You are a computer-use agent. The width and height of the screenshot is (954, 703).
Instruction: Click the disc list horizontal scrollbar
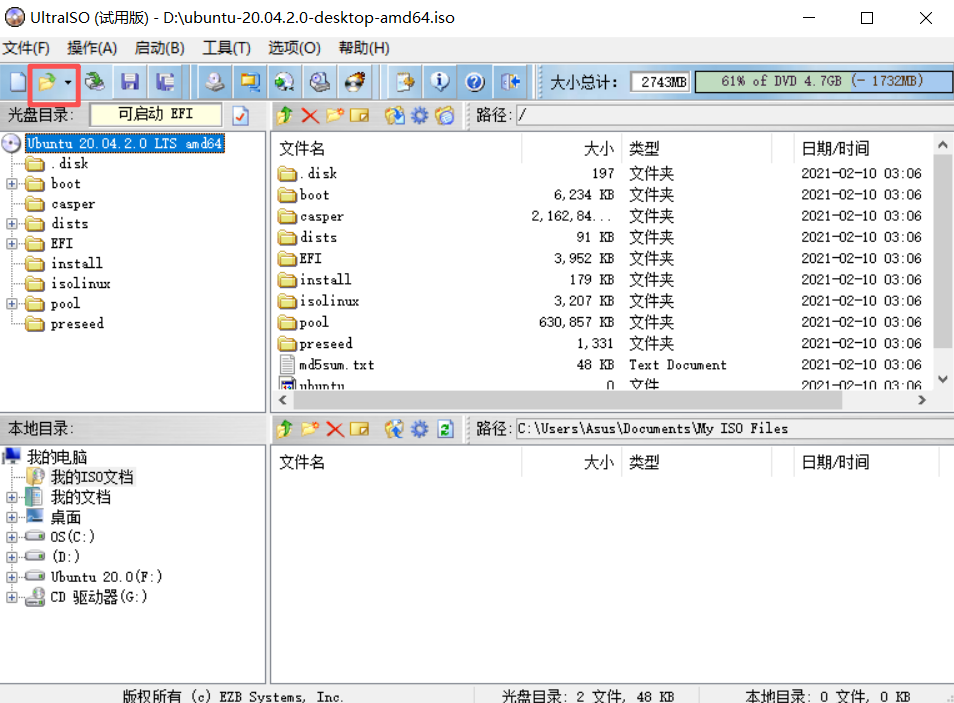coord(567,400)
